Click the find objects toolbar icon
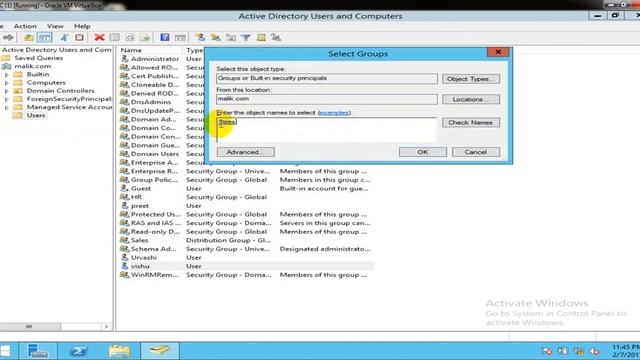The image size is (640, 360). (261, 38)
